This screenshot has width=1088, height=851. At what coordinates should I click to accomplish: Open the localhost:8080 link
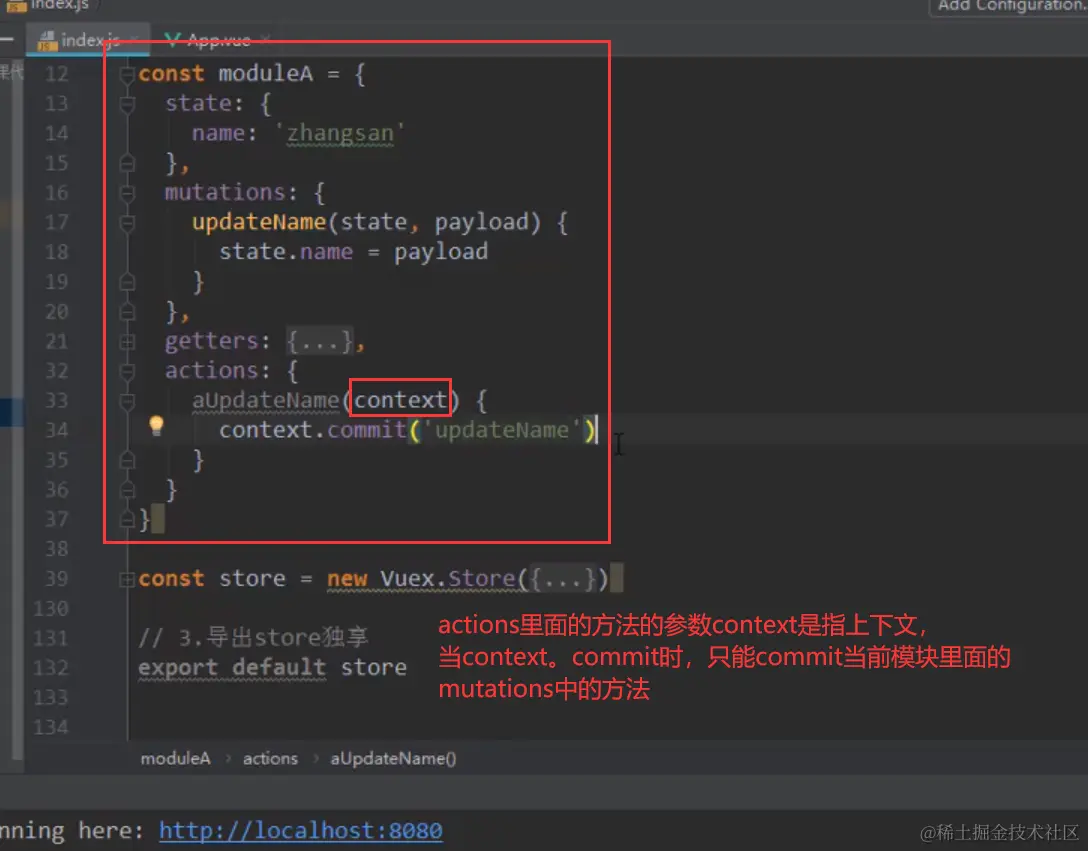[x=300, y=830]
